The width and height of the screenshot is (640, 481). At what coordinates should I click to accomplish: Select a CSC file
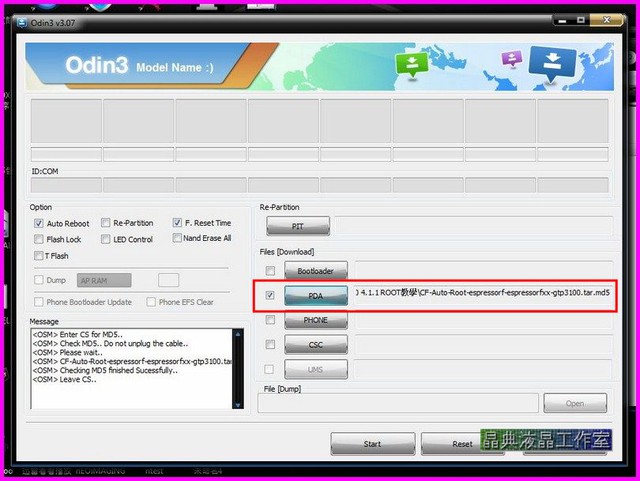(x=315, y=345)
